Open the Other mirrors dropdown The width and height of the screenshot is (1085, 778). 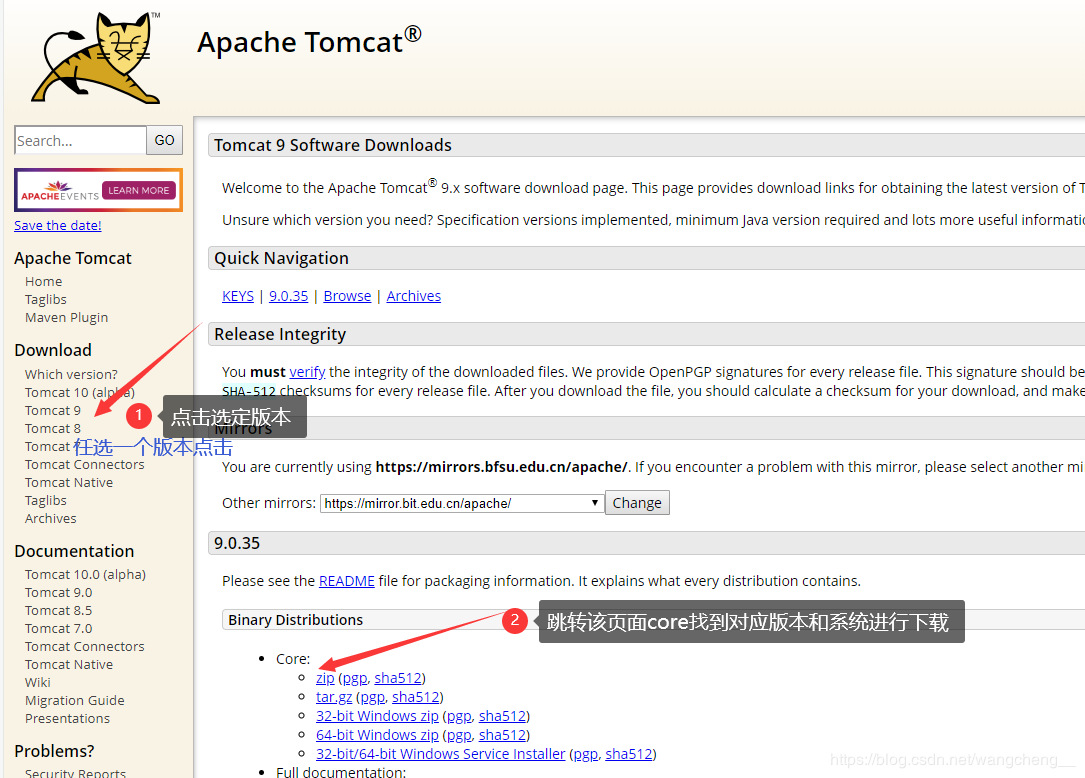(461, 503)
